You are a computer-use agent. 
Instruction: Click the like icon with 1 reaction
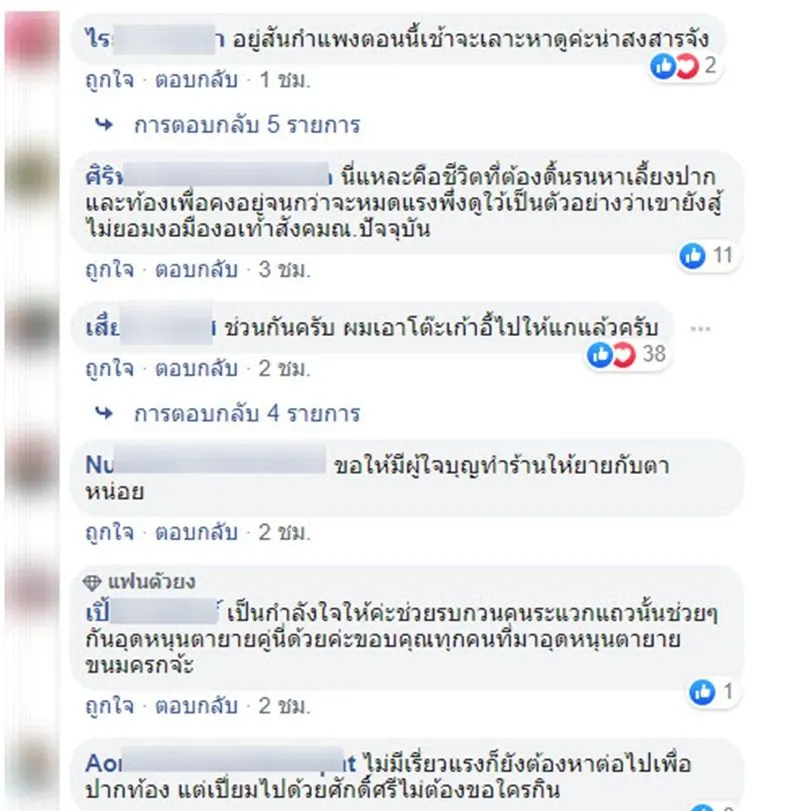(x=702, y=692)
